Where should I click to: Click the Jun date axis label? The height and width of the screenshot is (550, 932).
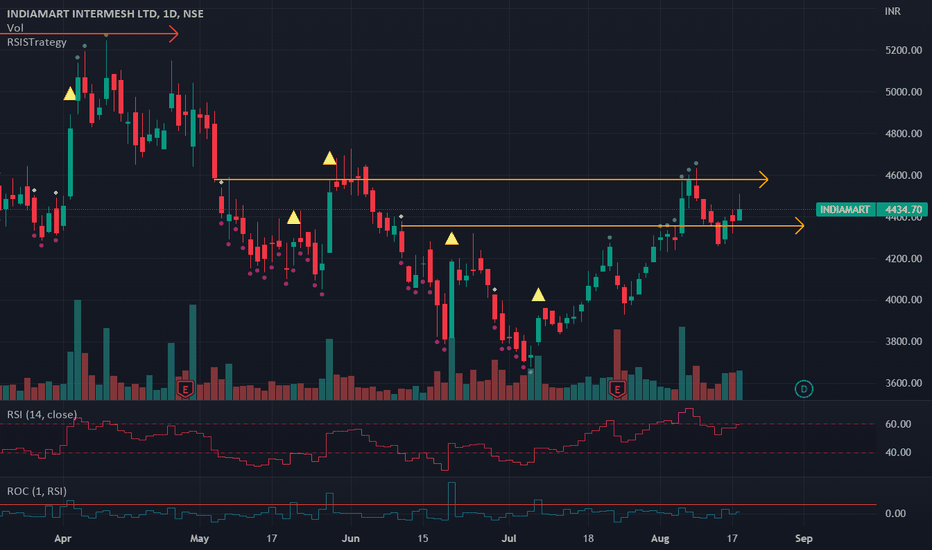coord(351,539)
